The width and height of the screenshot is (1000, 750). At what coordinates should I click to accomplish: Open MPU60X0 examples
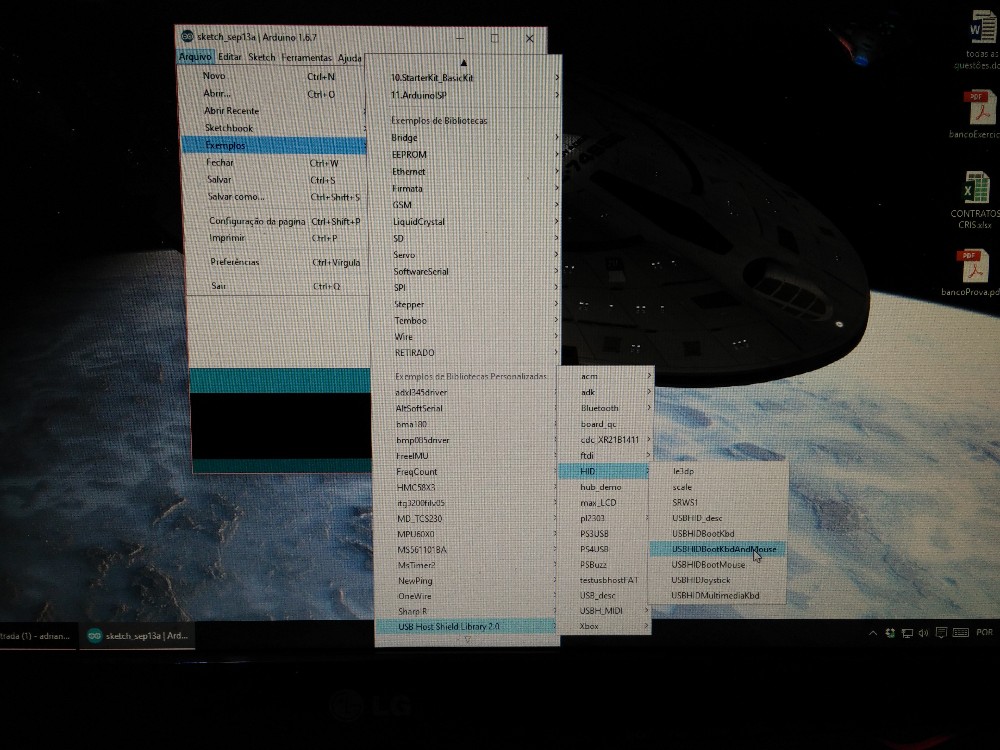466,534
